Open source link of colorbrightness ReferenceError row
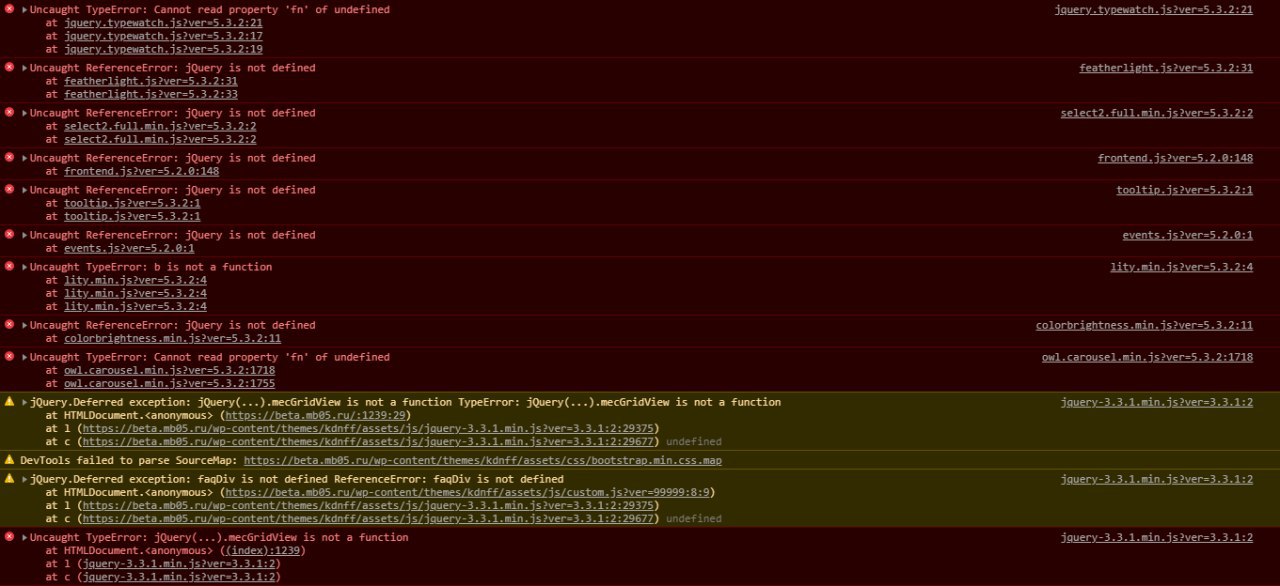Image resolution: width=1280 pixels, height=586 pixels. point(1144,325)
